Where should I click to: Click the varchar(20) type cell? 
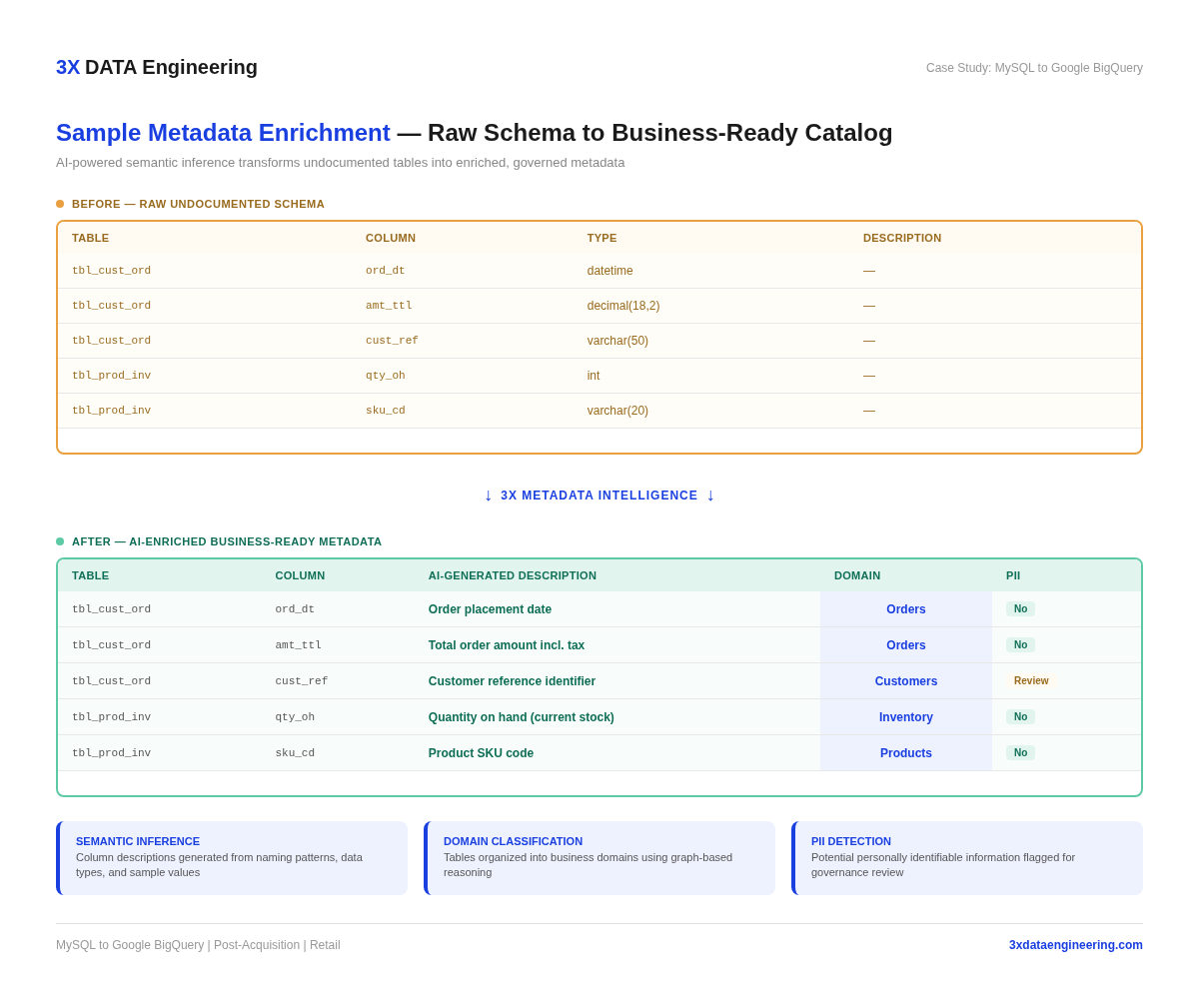[617, 411]
